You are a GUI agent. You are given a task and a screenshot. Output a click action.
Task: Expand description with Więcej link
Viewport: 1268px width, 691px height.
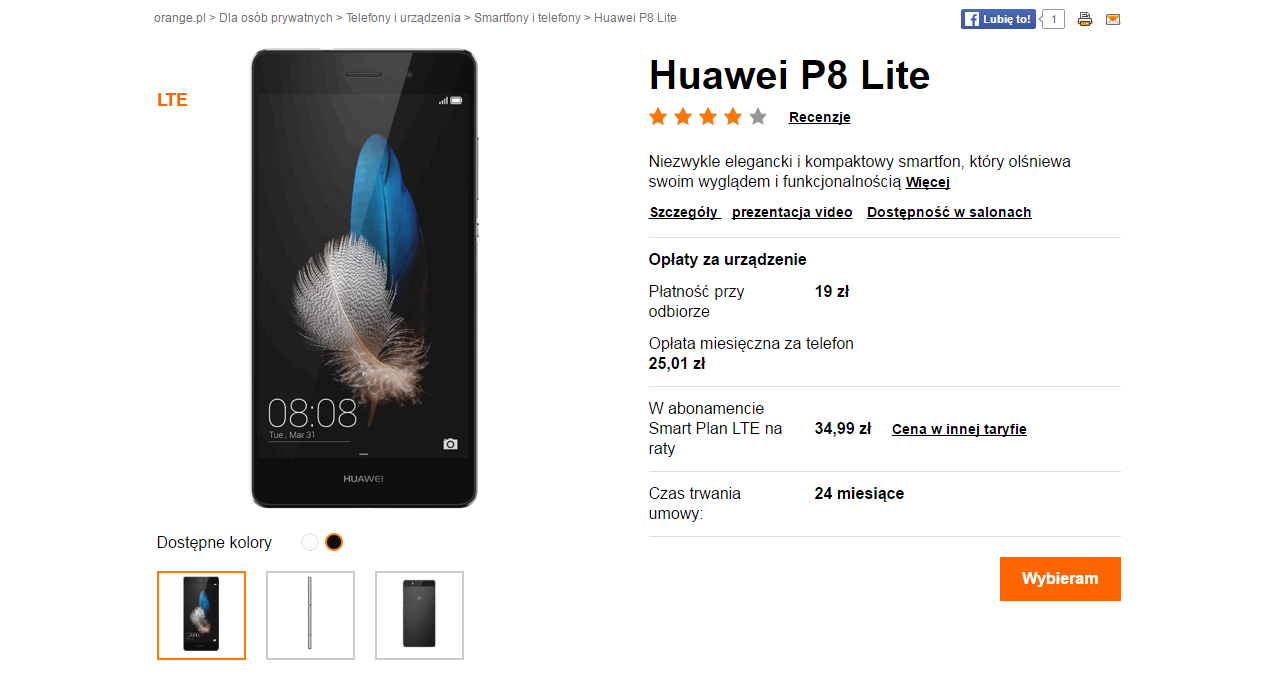(928, 183)
